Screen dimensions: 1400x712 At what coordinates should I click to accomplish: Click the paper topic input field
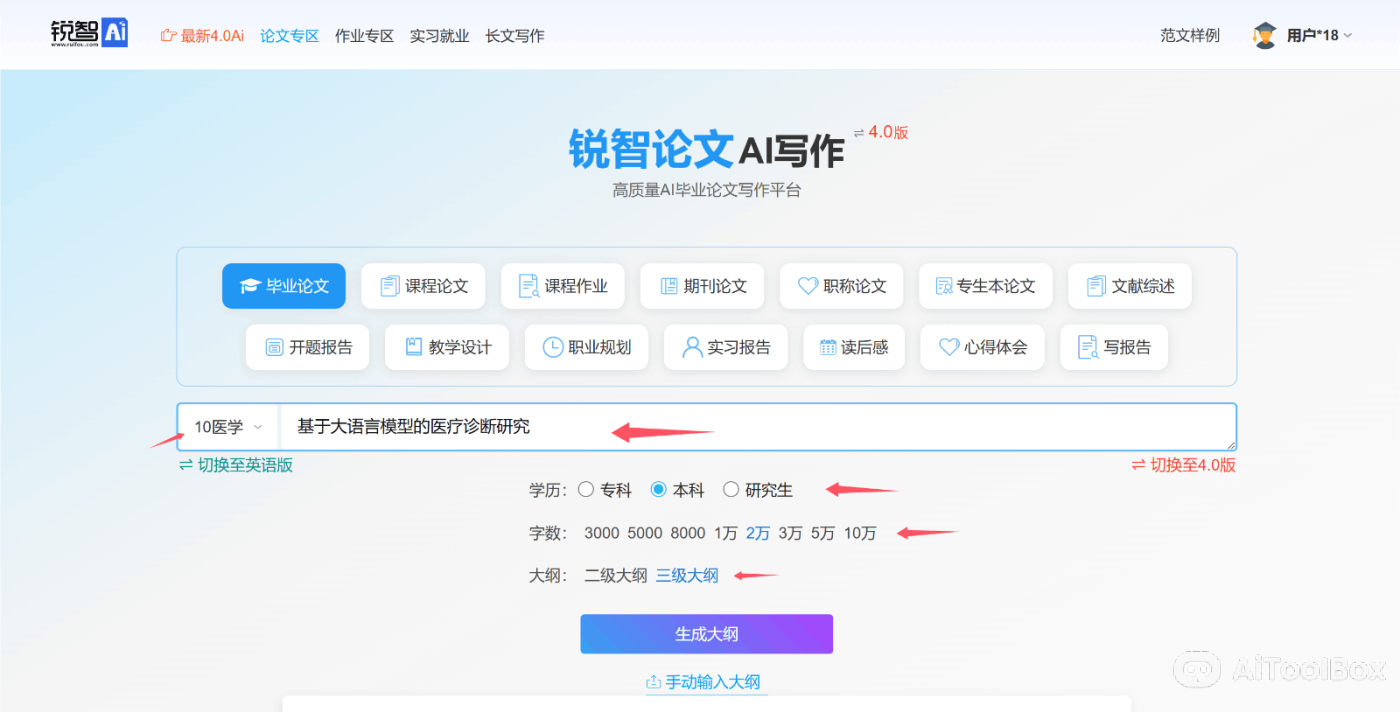coord(700,426)
